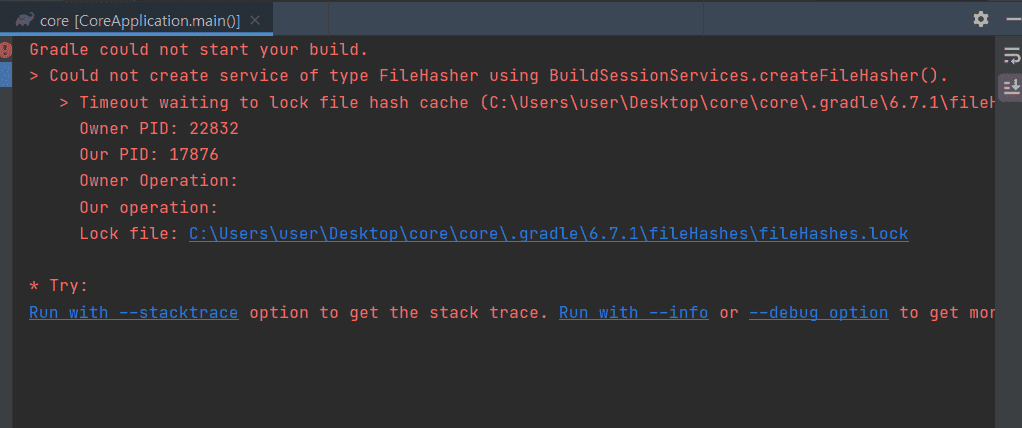Click Run with --info link
The image size is (1022, 428).
point(634,312)
